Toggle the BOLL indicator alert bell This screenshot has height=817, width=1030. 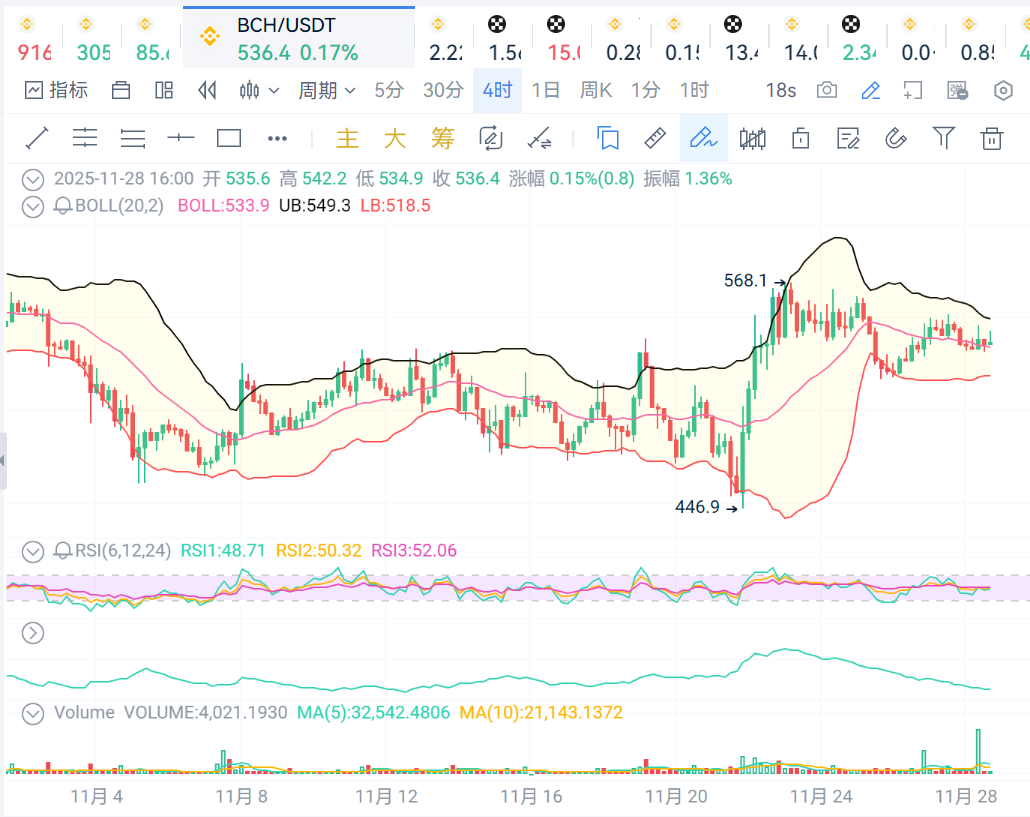click(x=62, y=206)
